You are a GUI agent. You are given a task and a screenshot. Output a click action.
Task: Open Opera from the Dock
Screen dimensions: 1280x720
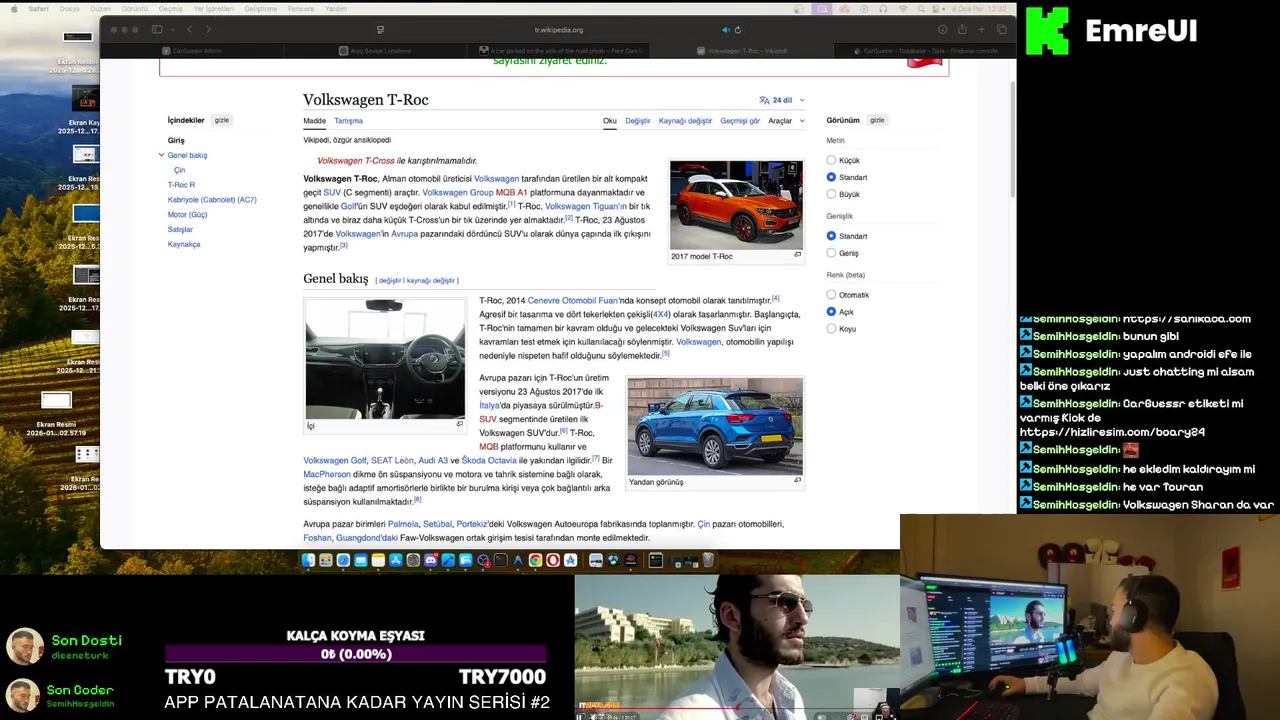pos(553,560)
